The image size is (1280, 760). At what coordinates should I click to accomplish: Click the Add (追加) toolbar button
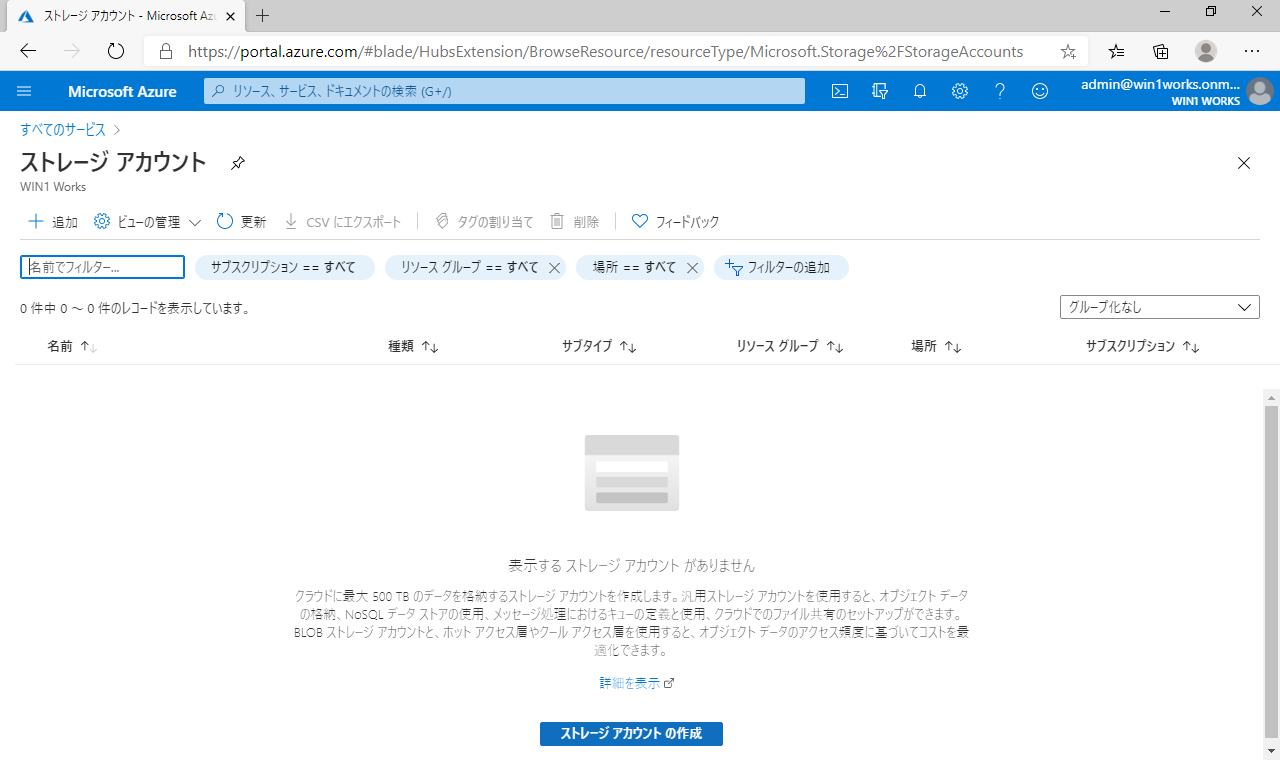tap(53, 222)
